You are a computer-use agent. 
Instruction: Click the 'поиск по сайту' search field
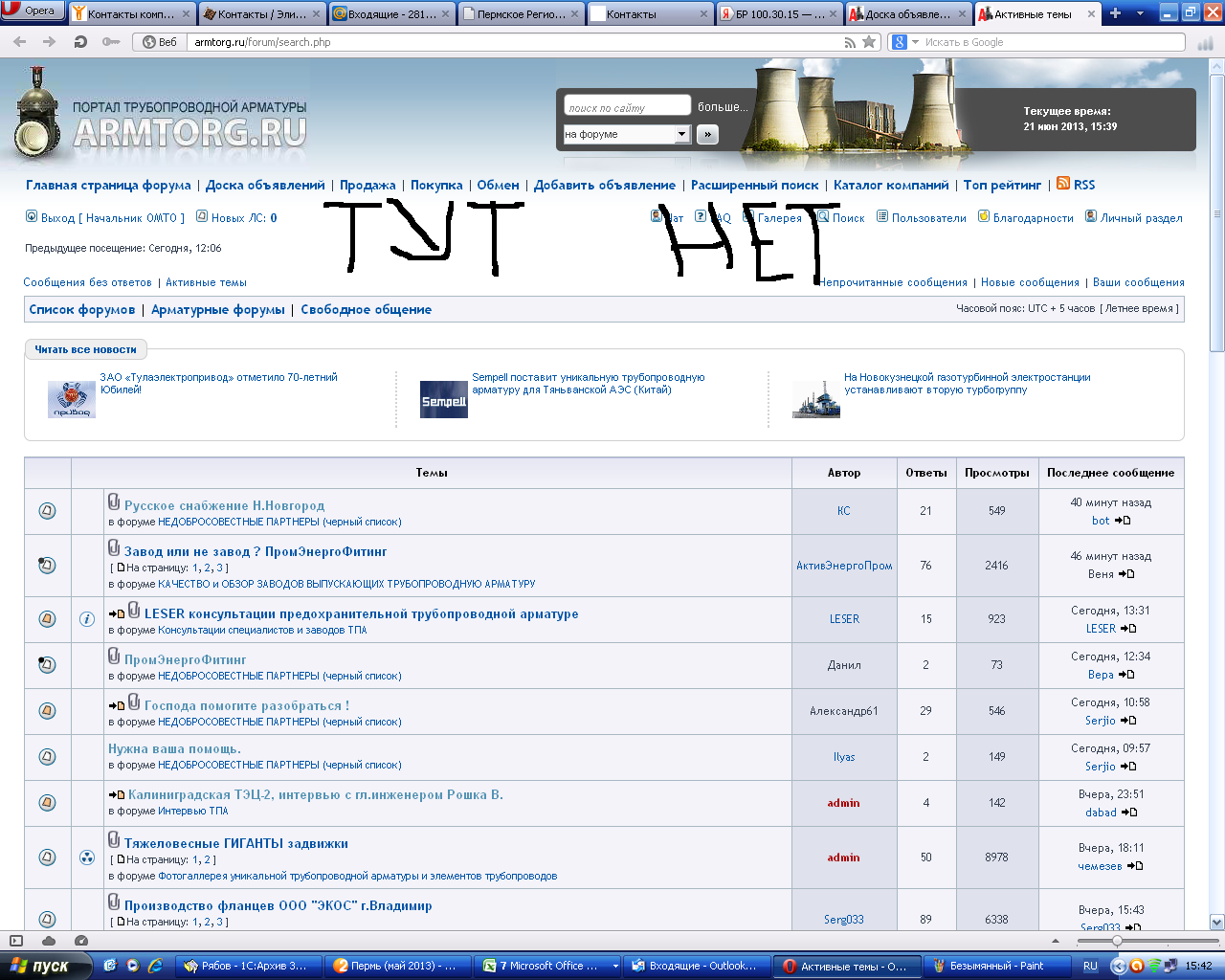(x=627, y=107)
